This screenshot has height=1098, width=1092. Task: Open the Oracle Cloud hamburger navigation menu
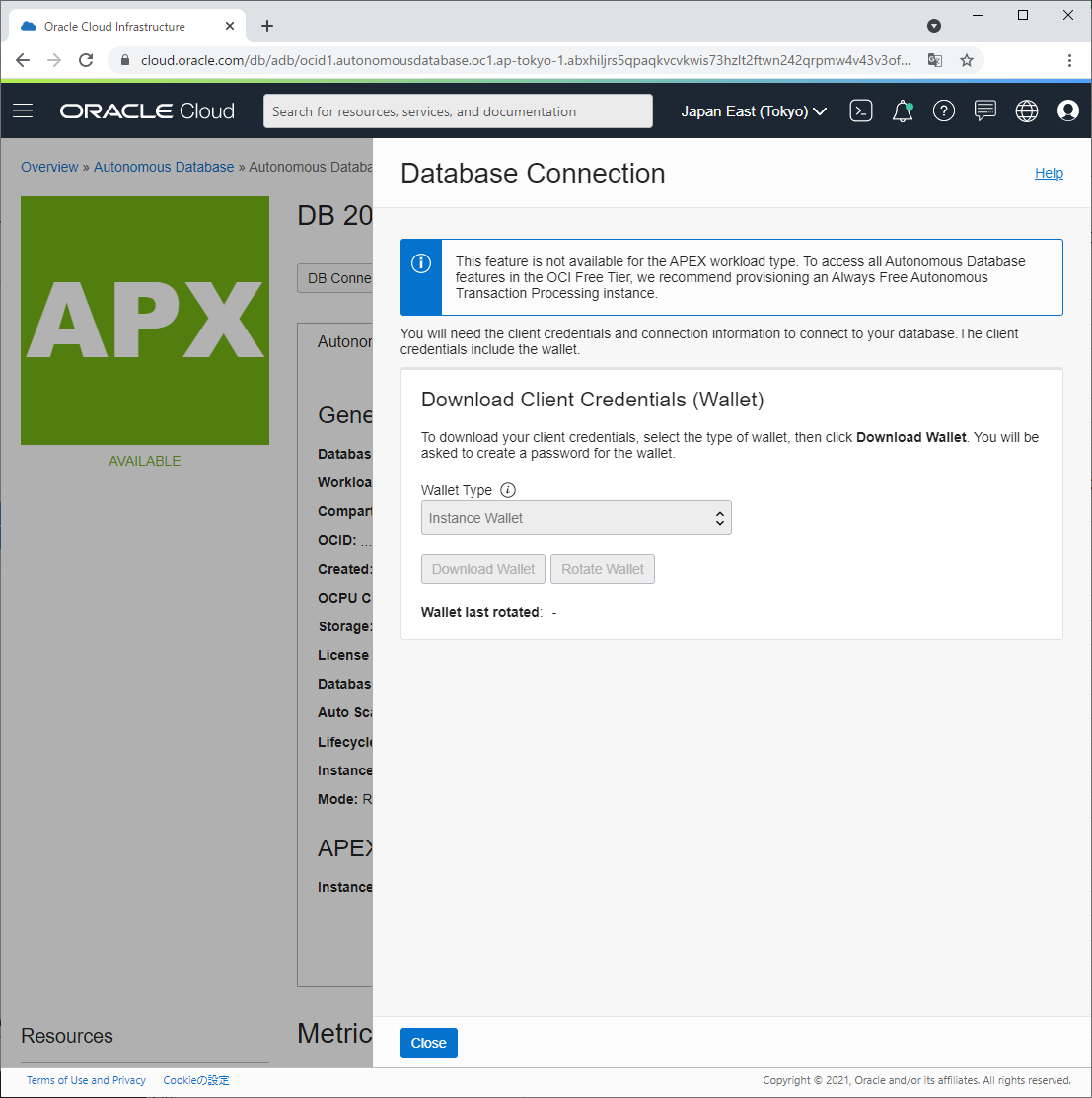(x=23, y=110)
